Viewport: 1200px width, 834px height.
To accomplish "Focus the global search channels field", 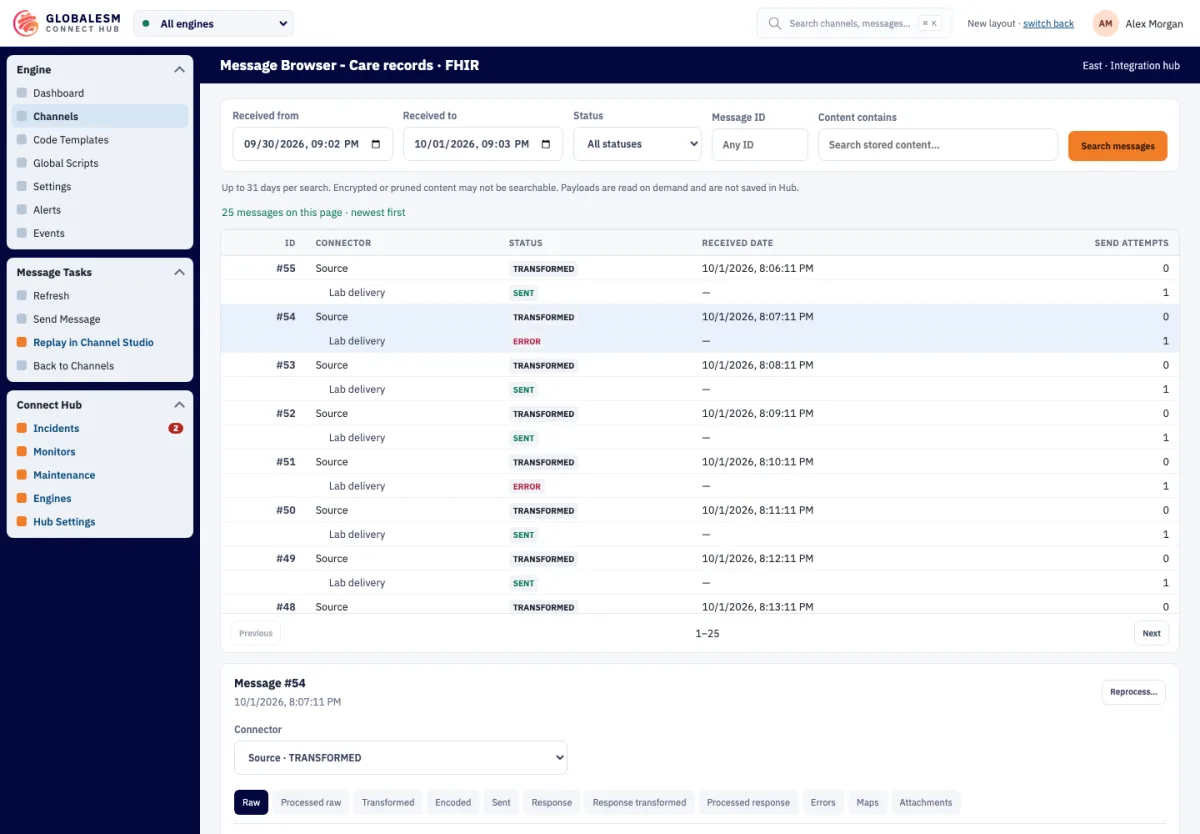I will click(855, 23).
